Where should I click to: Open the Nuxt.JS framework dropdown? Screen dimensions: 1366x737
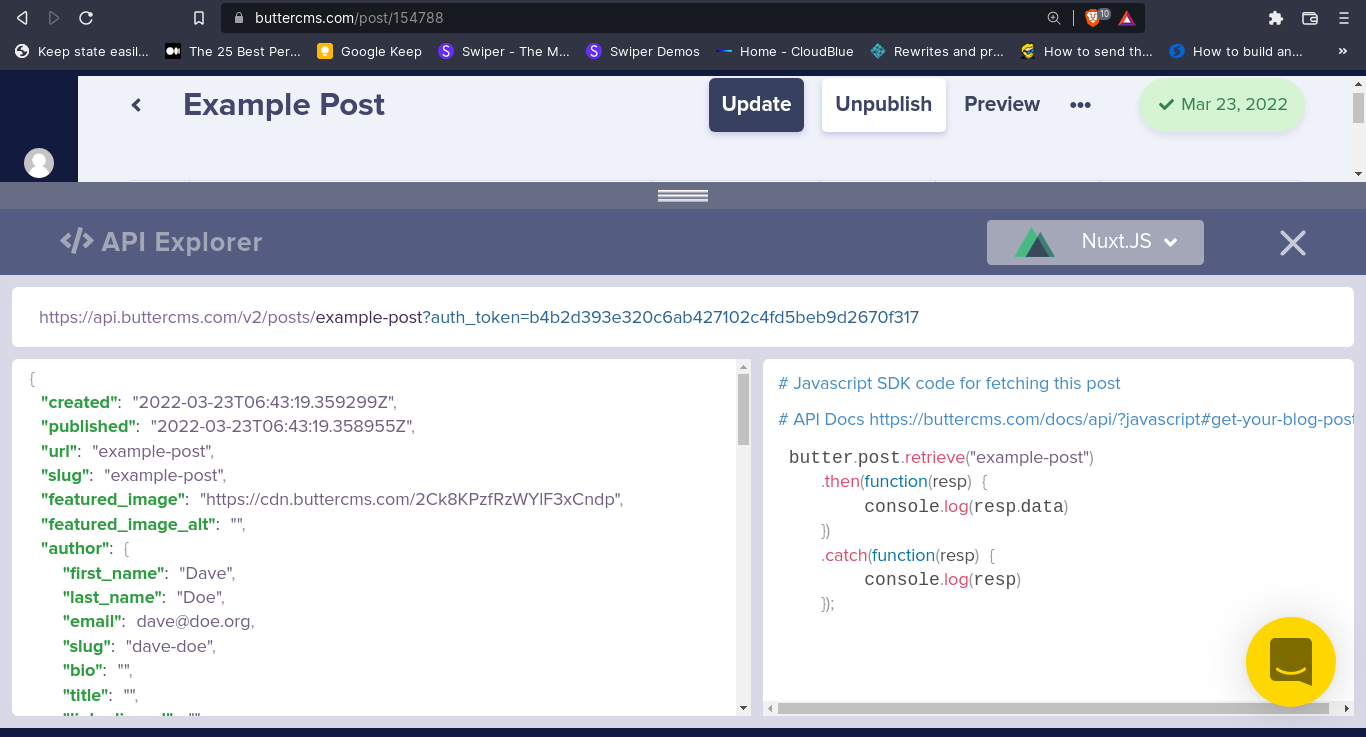[x=1095, y=242]
